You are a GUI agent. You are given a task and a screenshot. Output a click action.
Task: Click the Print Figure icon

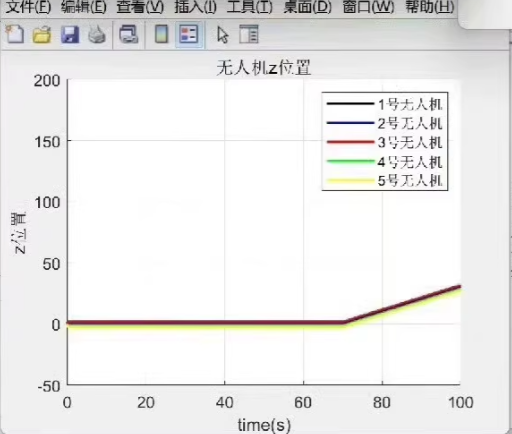[x=97, y=34]
